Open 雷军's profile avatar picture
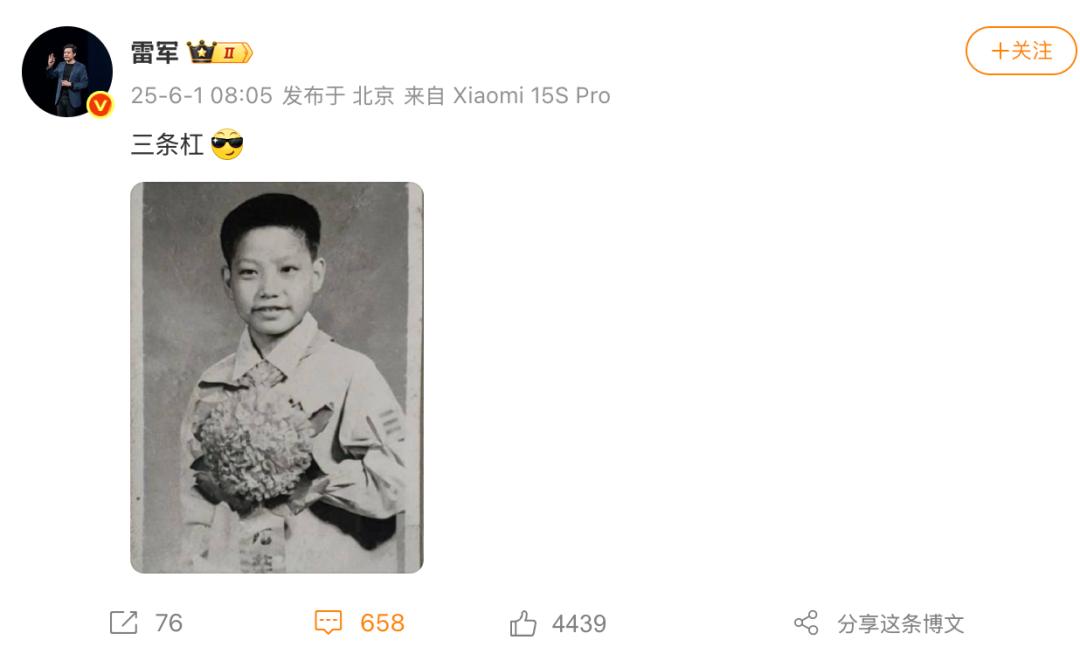Image resolution: width=1080 pixels, height=654 pixels. [x=67, y=71]
